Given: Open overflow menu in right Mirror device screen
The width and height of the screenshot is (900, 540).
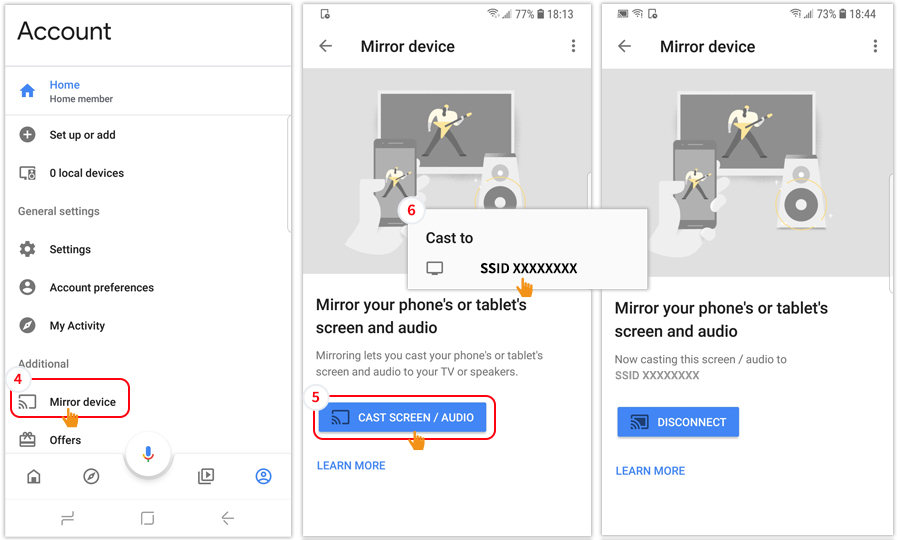Looking at the screenshot, I should point(875,46).
